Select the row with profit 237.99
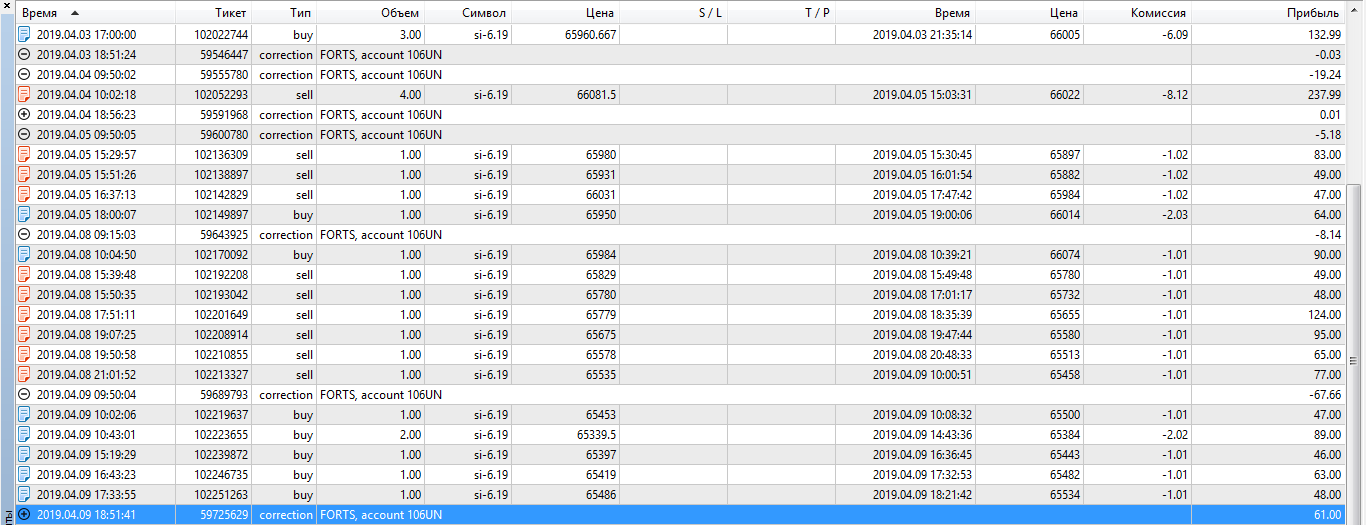 (680, 95)
